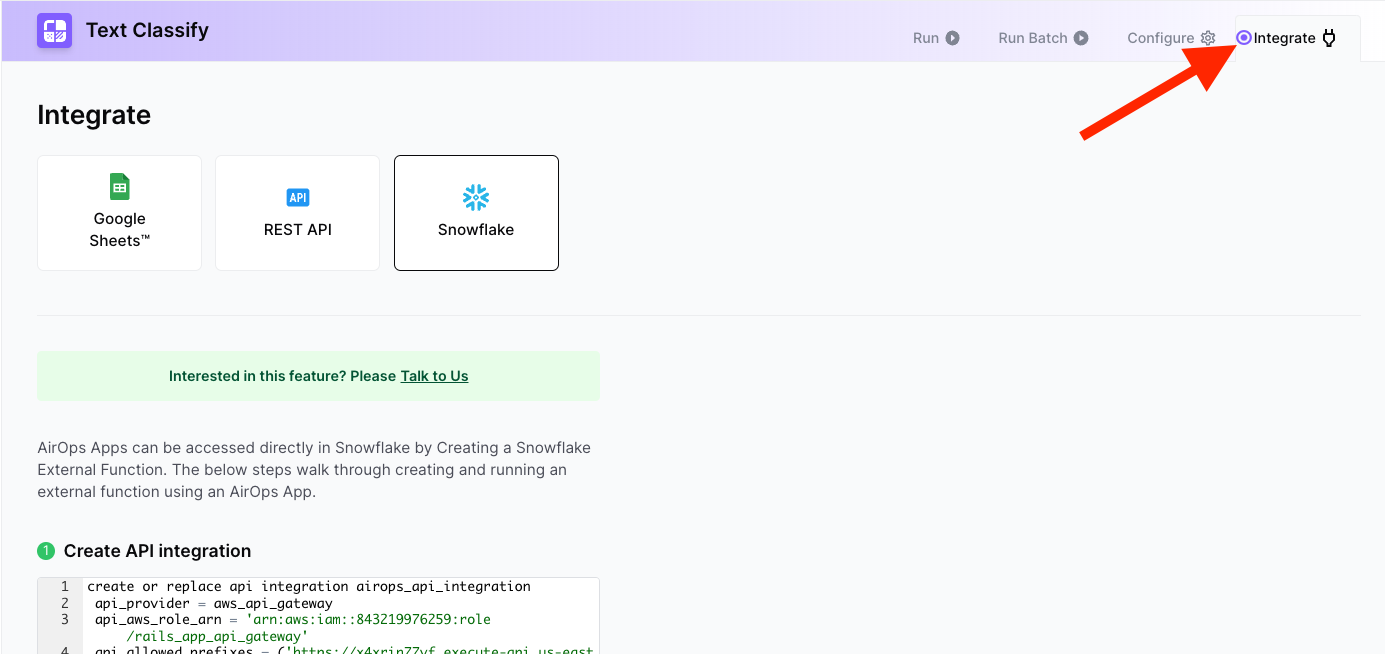Image resolution: width=1385 pixels, height=654 pixels.
Task: Click the Text Classify app logo icon
Action: (x=54, y=31)
